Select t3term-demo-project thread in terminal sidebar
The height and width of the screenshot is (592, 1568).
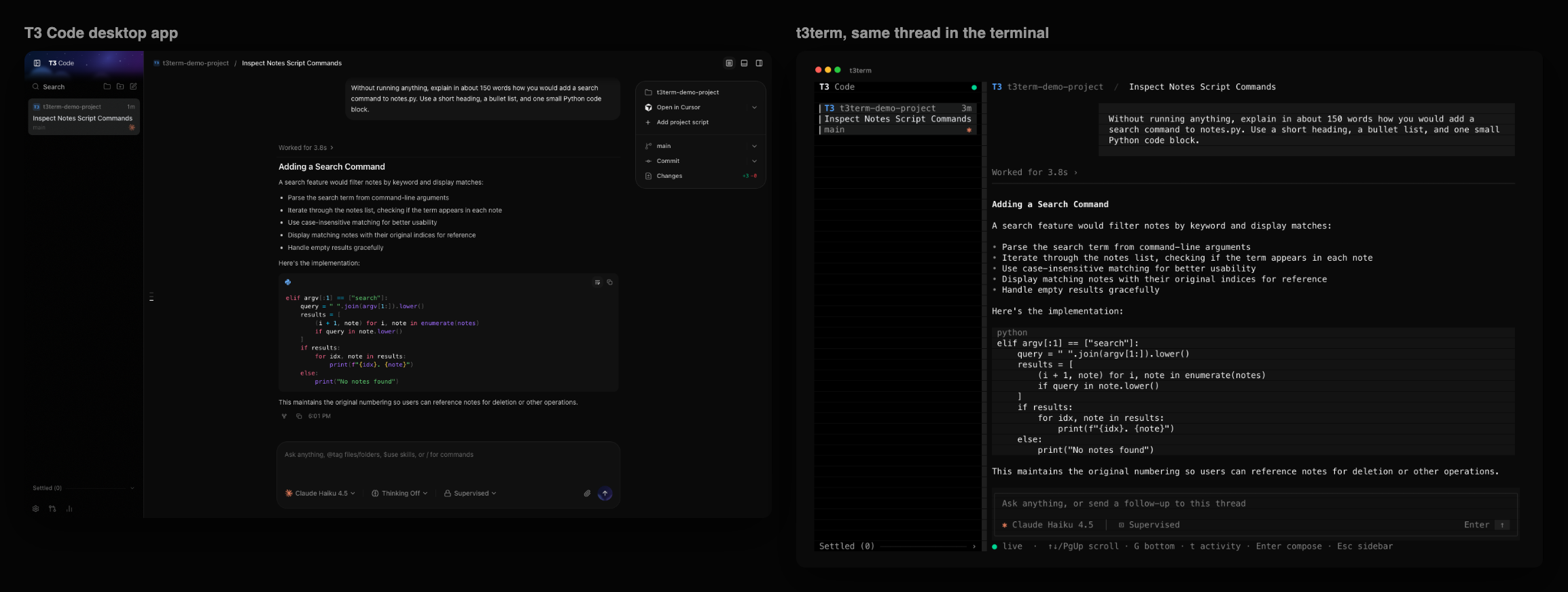[897, 119]
